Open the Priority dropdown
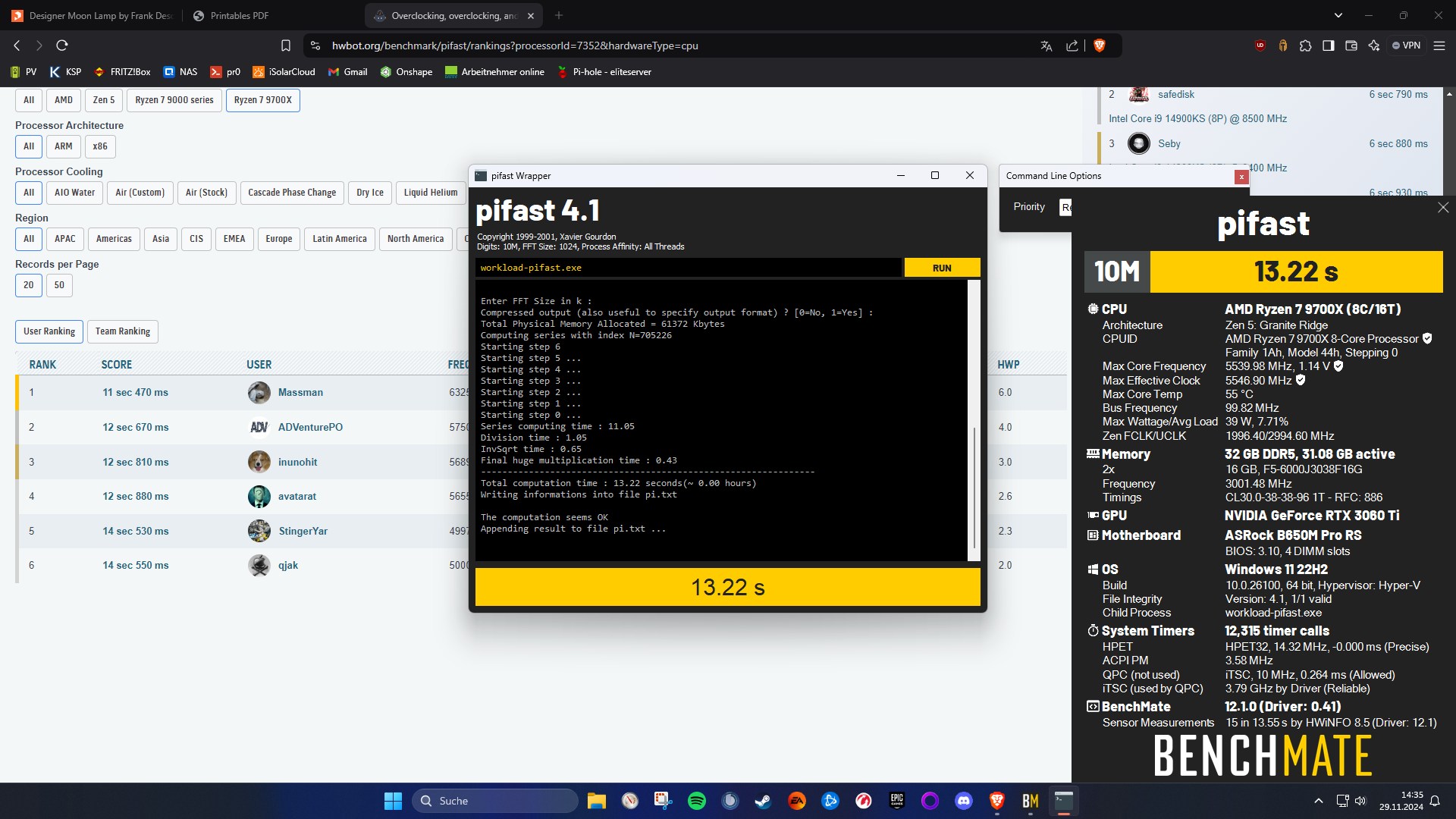The width and height of the screenshot is (1456, 819). click(1065, 207)
